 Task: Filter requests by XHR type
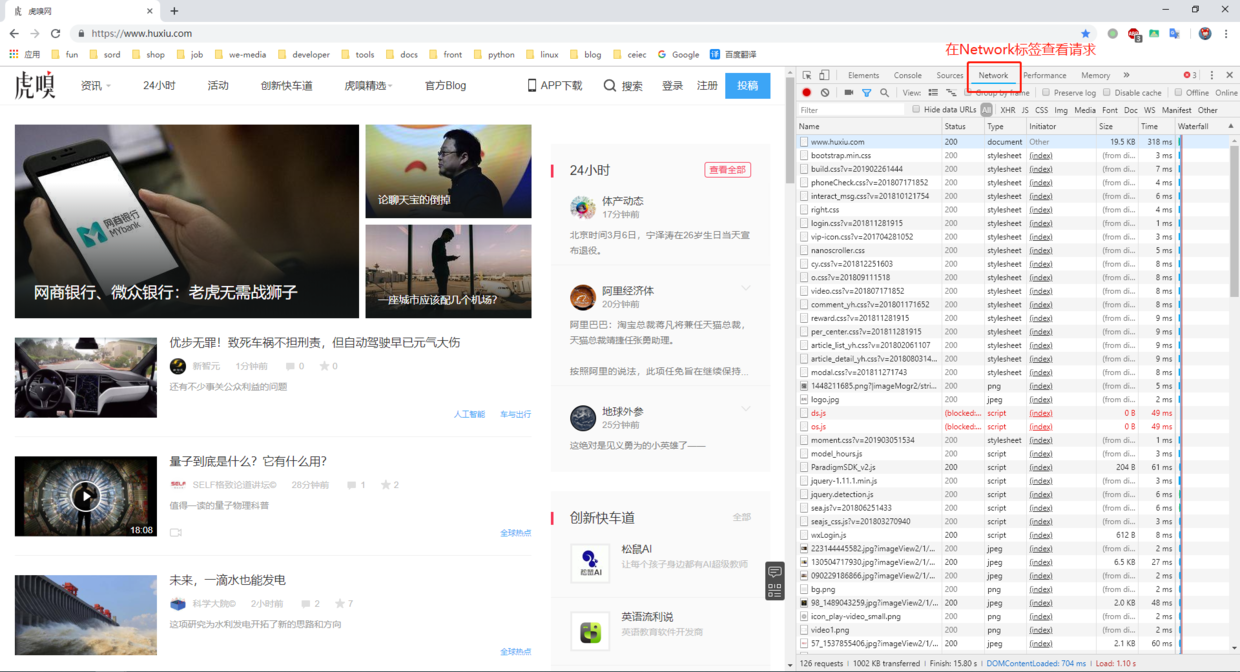click(1008, 110)
